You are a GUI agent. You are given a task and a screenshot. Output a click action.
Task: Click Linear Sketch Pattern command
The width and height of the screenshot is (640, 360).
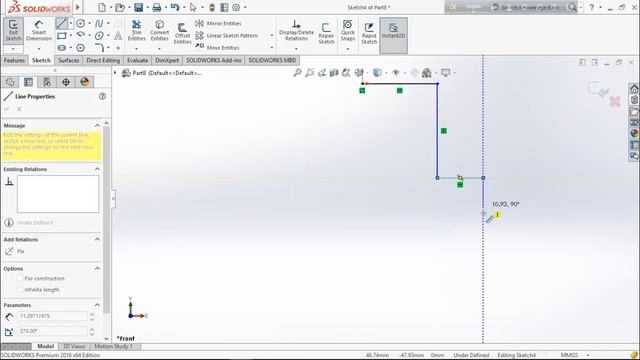coord(227,36)
